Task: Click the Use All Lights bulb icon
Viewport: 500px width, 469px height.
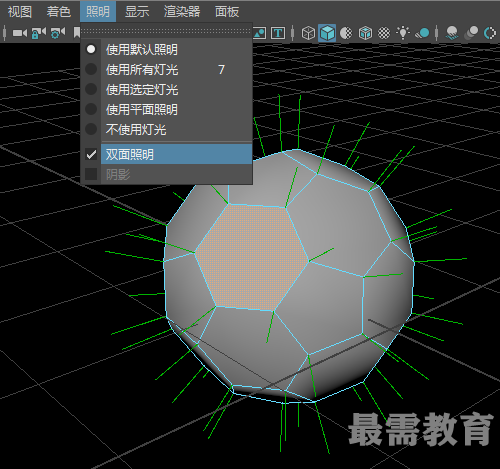Action: point(403,33)
